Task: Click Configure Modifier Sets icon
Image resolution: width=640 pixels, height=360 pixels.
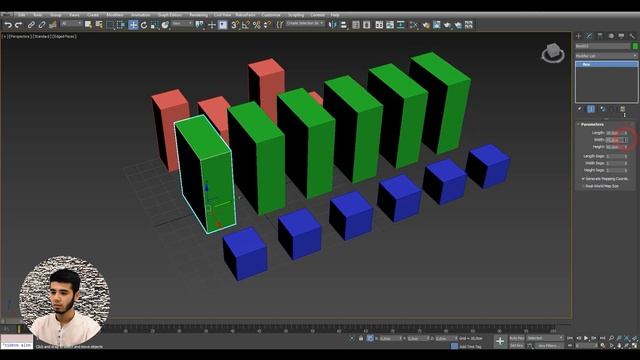Action: pyautogui.click(x=623, y=109)
